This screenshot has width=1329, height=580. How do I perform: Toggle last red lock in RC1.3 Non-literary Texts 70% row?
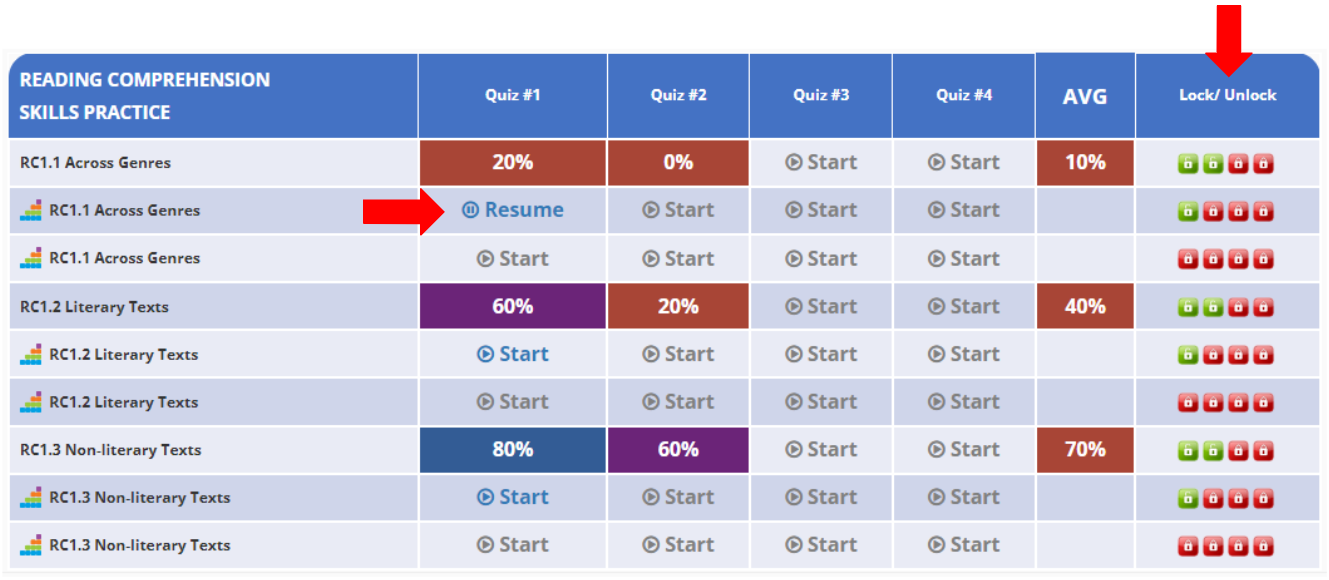pos(1264,450)
